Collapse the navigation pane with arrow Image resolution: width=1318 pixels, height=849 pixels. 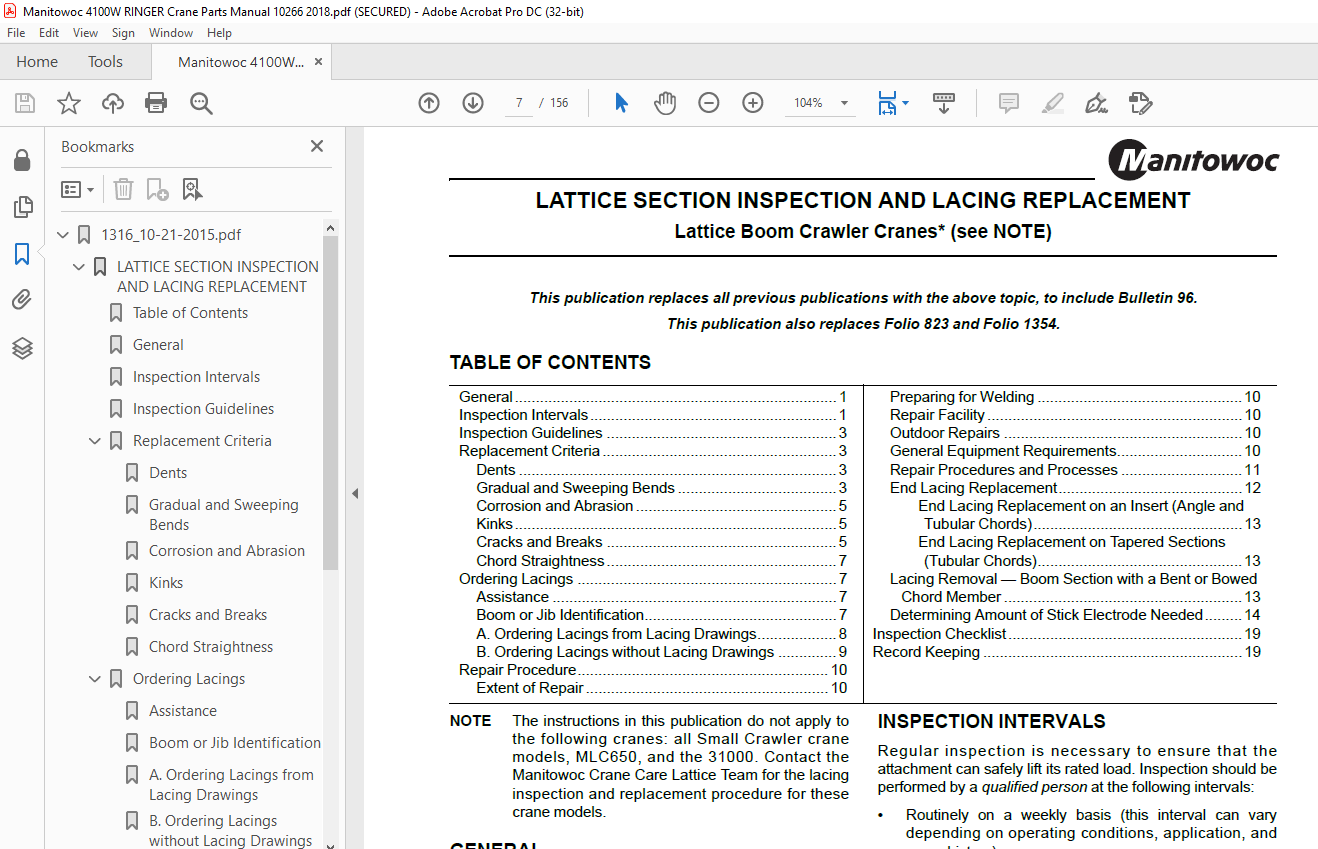(354, 493)
